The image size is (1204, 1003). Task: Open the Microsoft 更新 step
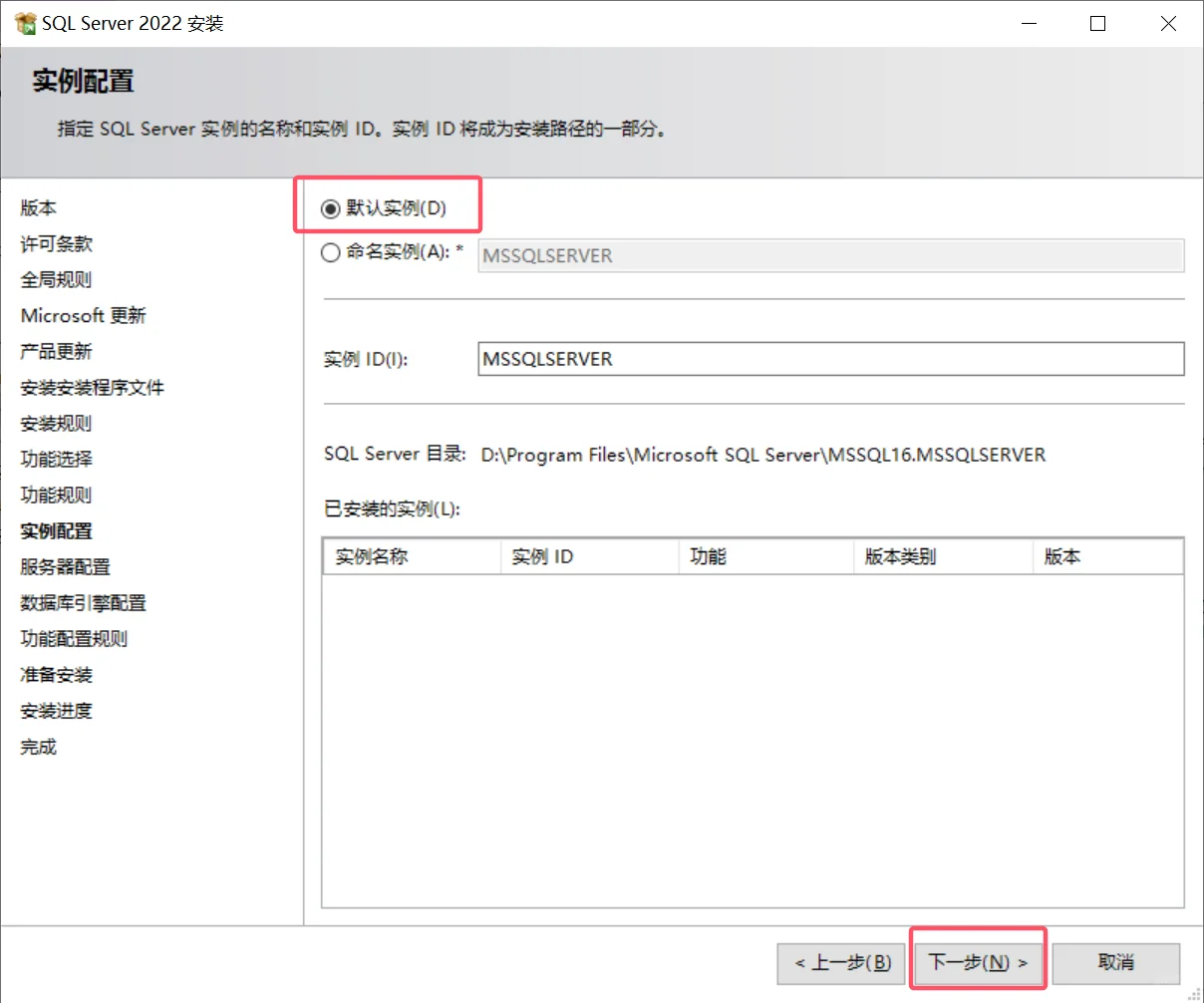(84, 315)
